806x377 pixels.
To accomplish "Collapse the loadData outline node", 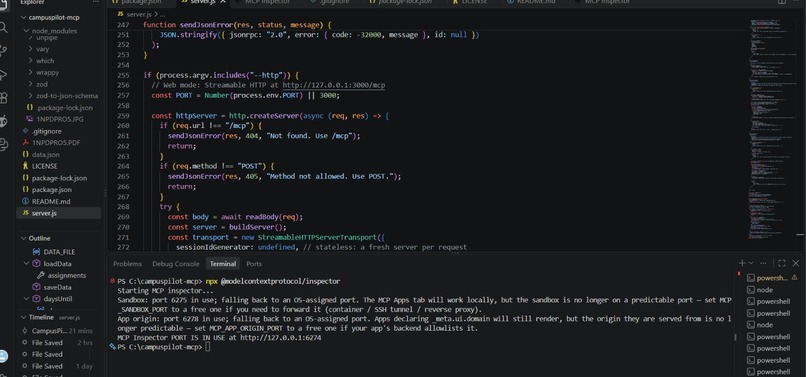I will pos(27,263).
